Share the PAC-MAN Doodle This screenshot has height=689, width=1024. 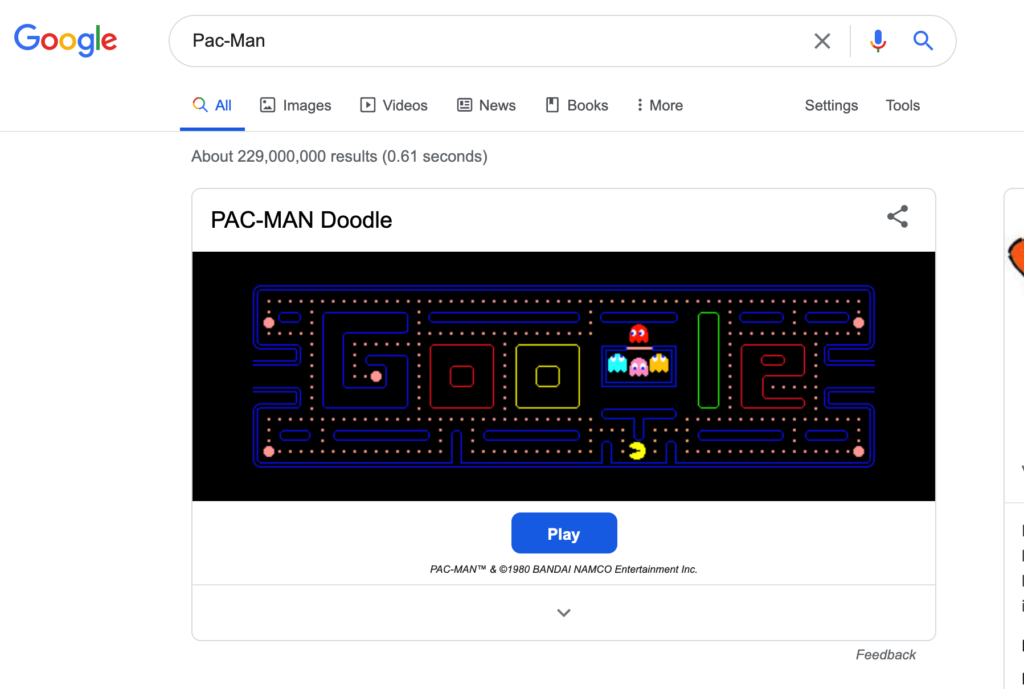coord(897,217)
